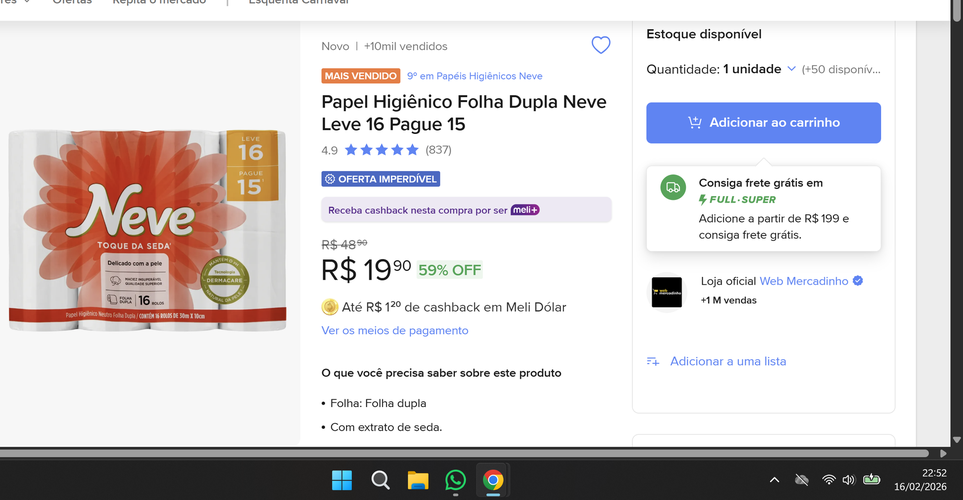Click the list-plus icon beside Adicionar a uma lista

653,362
